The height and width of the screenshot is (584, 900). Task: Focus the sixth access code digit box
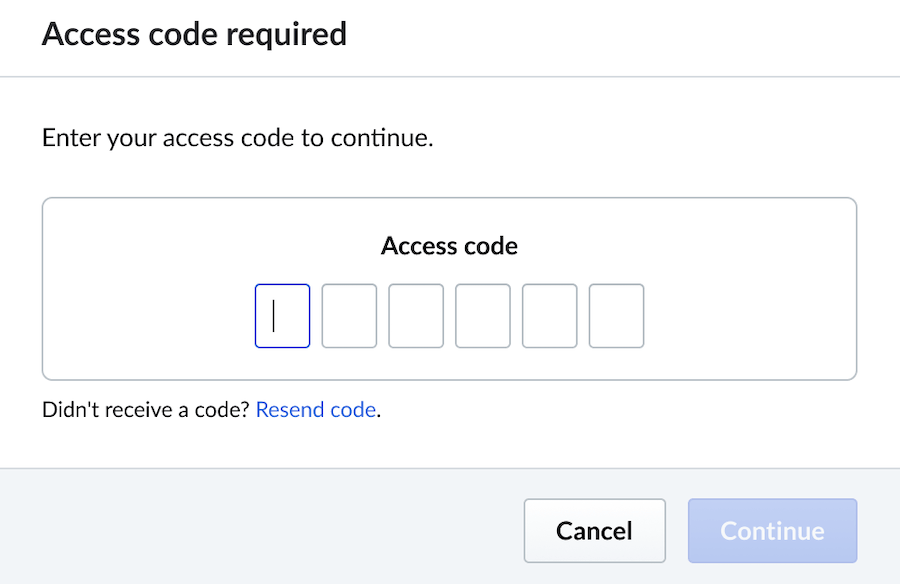click(616, 316)
